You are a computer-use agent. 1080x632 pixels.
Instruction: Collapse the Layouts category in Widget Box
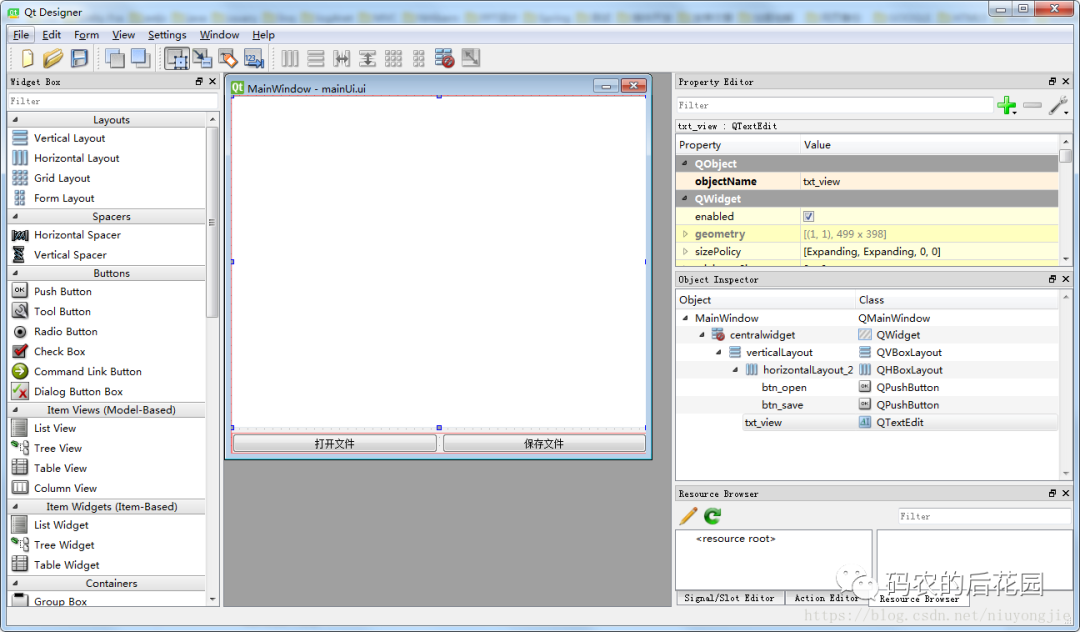pos(15,120)
